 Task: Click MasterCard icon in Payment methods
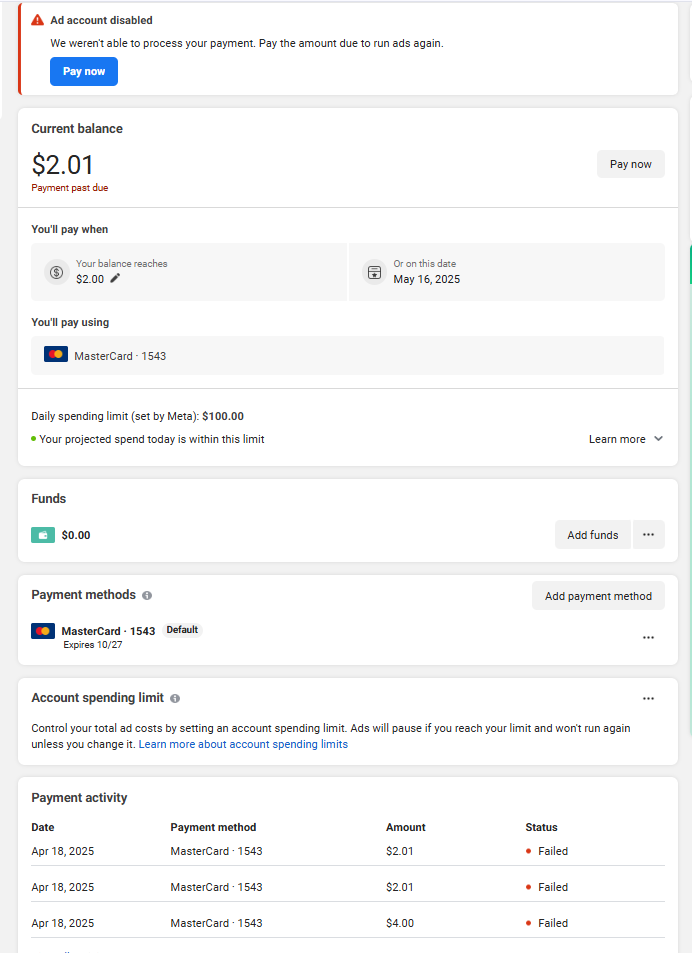(x=43, y=631)
